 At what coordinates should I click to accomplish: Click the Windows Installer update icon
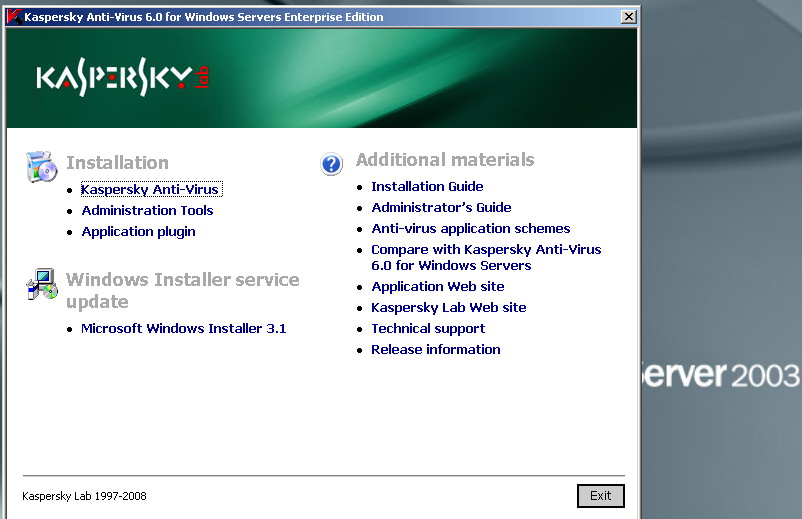[42, 285]
